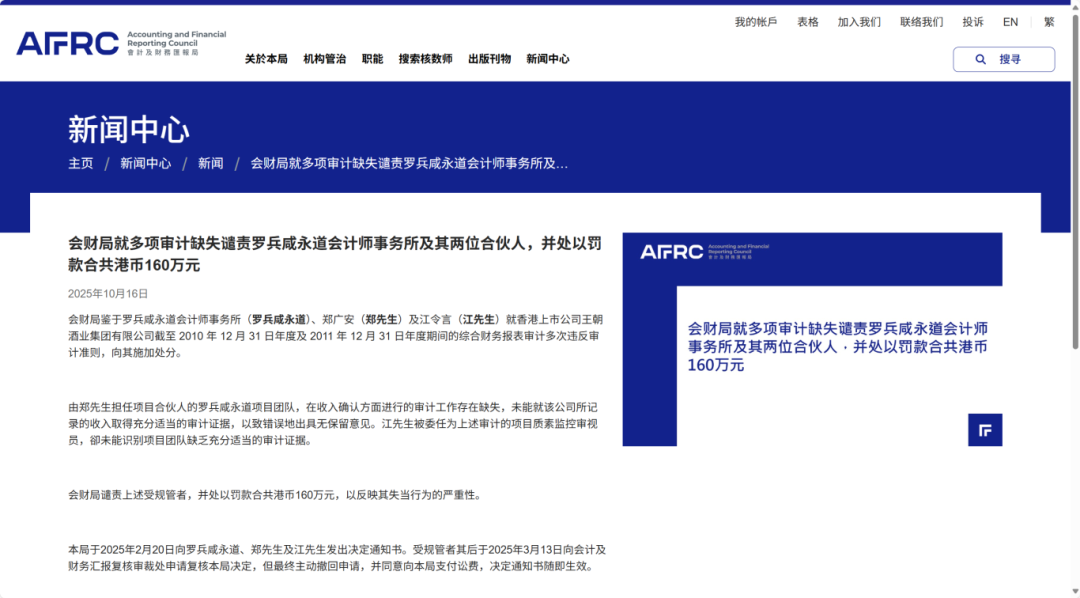Viewport: 1080px width, 598px height.
Task: Click the AFRC corner mark on the news image
Action: pyautogui.click(x=985, y=430)
